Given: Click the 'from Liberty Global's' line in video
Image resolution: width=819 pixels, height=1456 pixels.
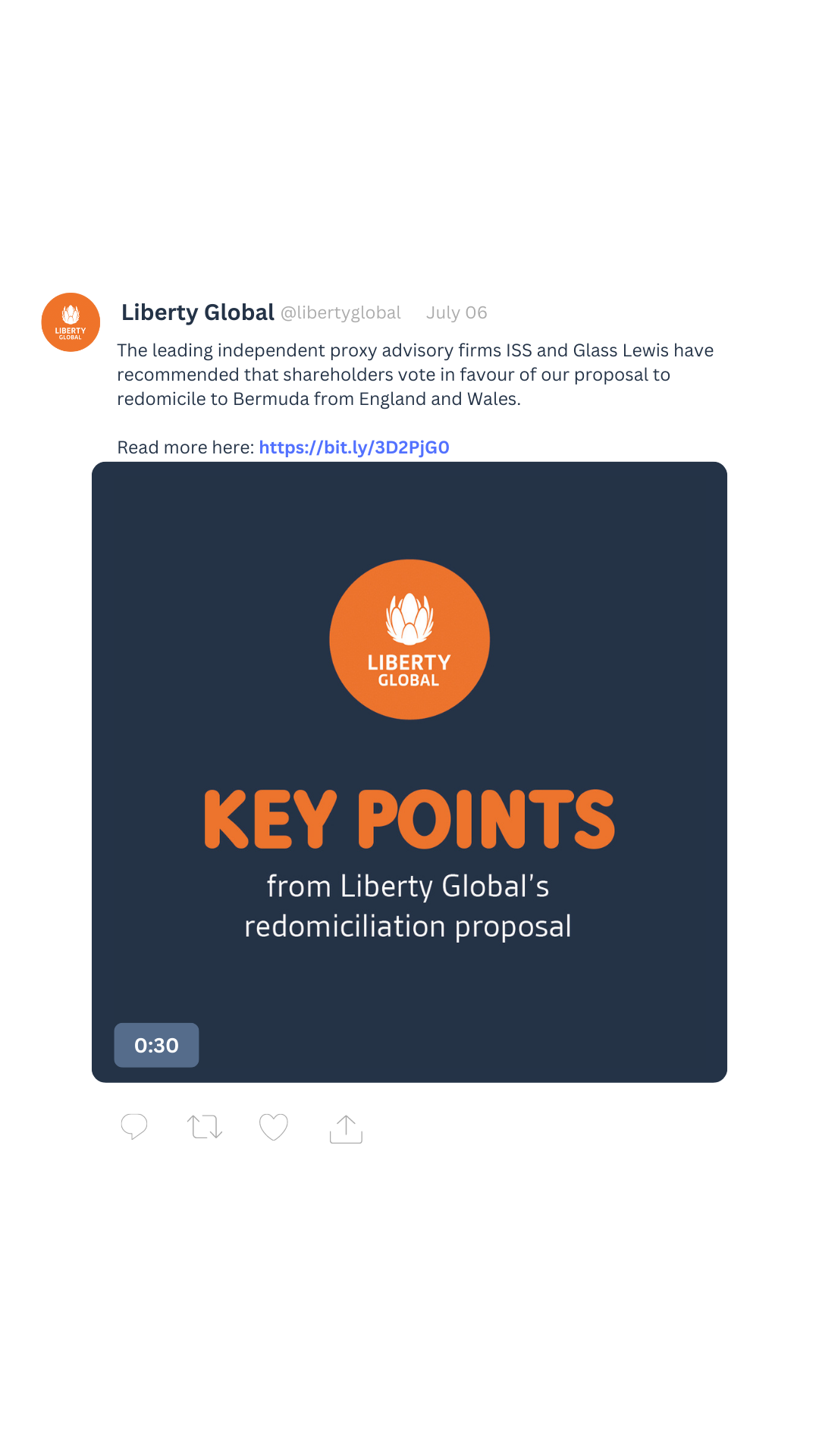Looking at the screenshot, I should coord(408,886).
